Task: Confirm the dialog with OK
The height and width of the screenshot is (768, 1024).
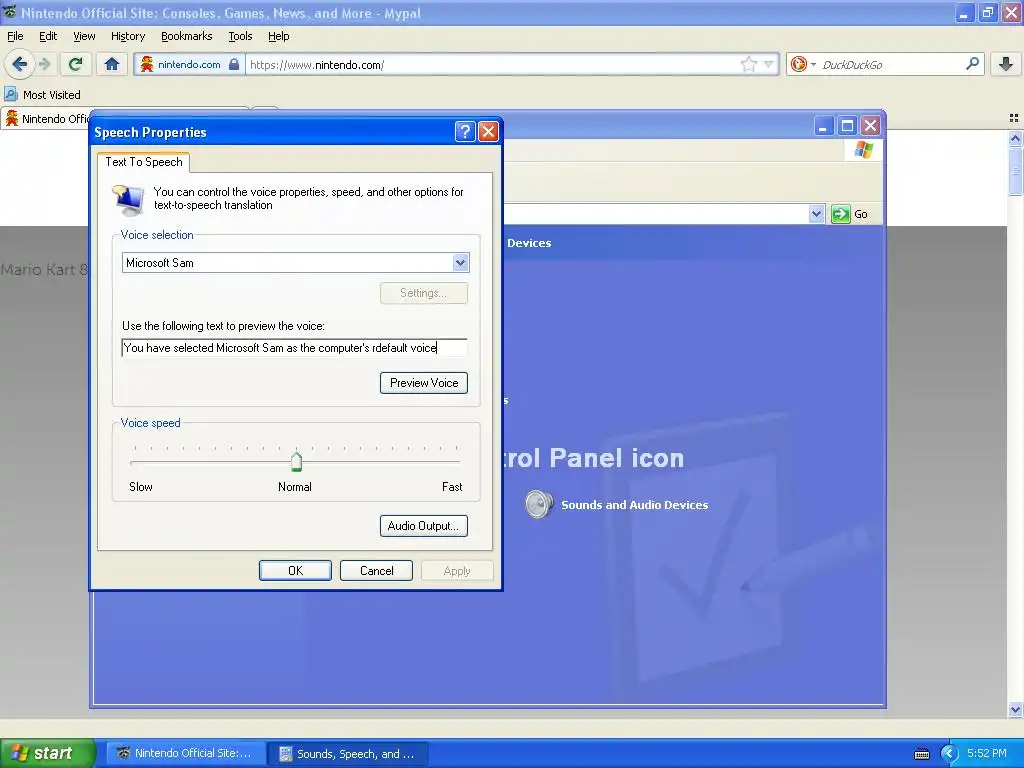Action: pos(295,570)
